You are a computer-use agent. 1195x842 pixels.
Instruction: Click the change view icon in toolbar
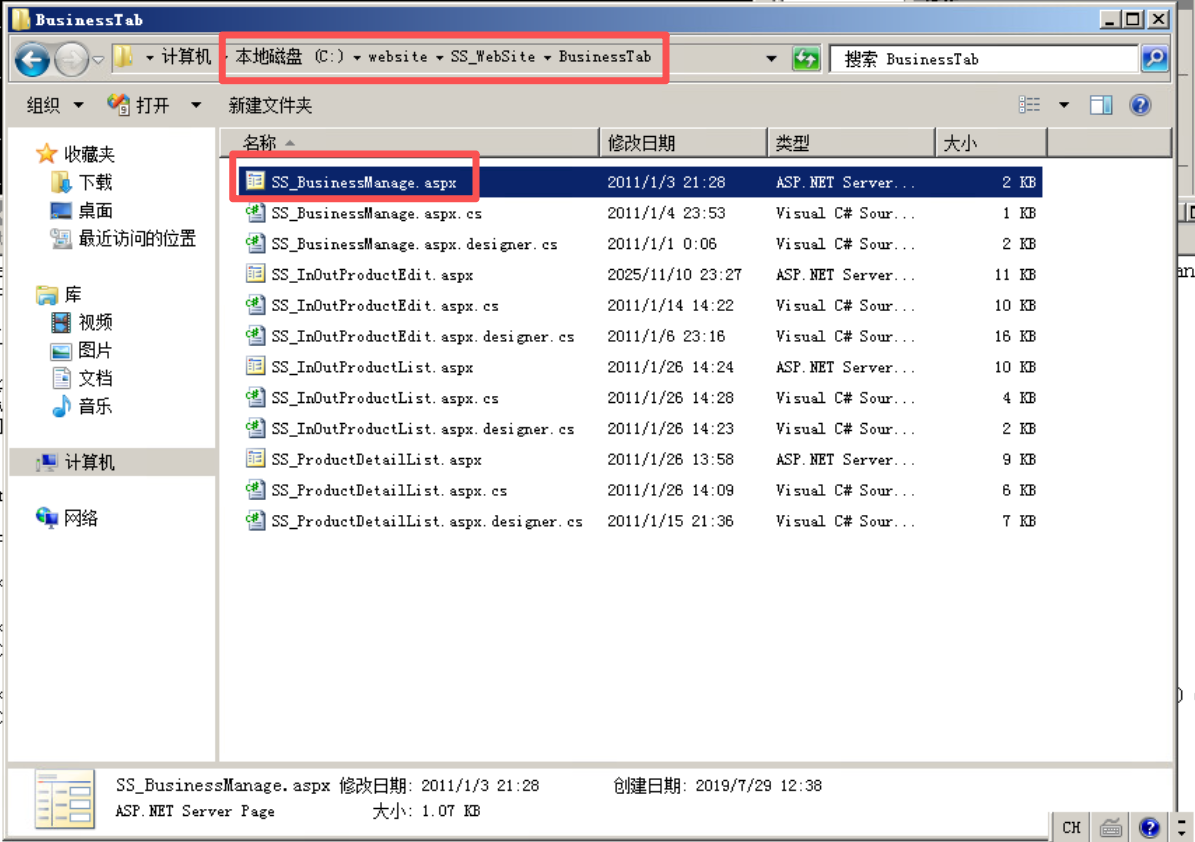[1029, 105]
